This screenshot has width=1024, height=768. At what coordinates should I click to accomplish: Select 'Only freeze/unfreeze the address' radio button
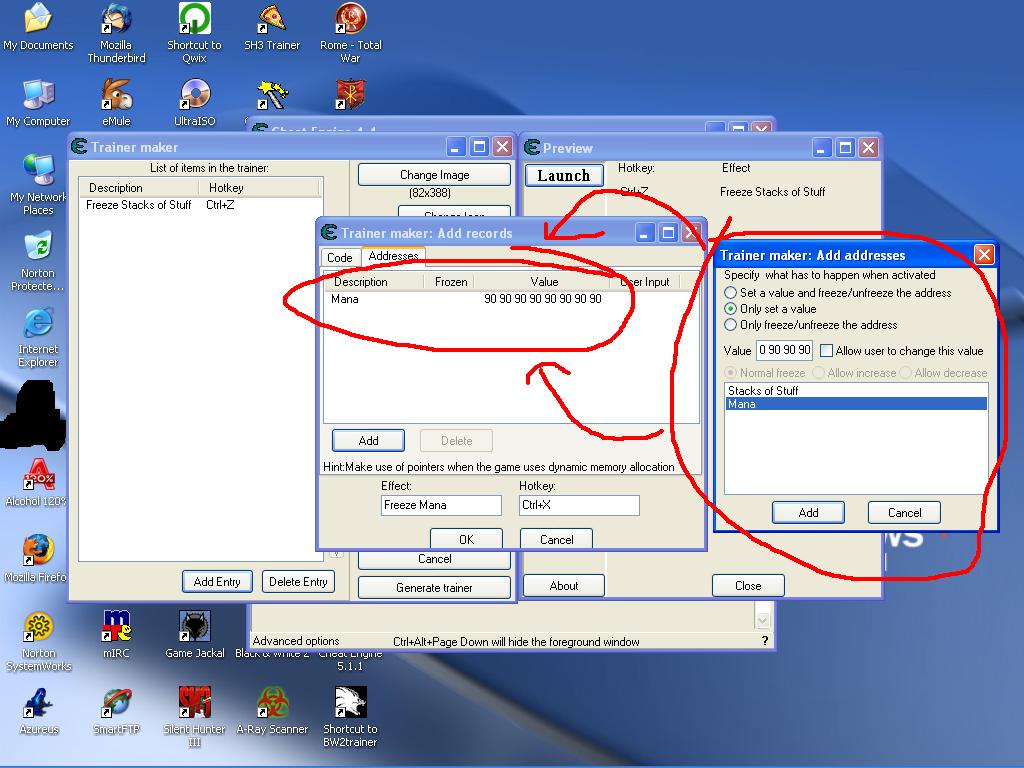[731, 325]
